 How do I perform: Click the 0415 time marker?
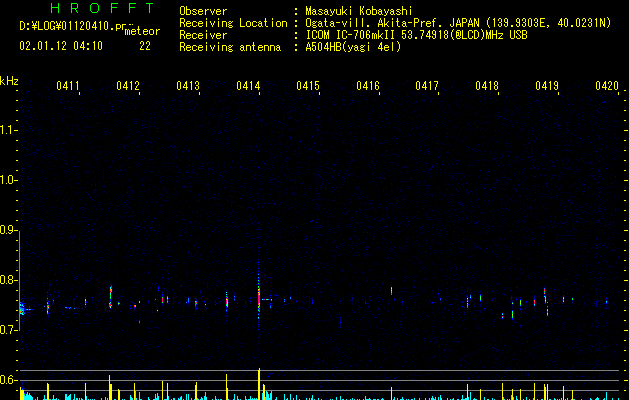pos(308,86)
